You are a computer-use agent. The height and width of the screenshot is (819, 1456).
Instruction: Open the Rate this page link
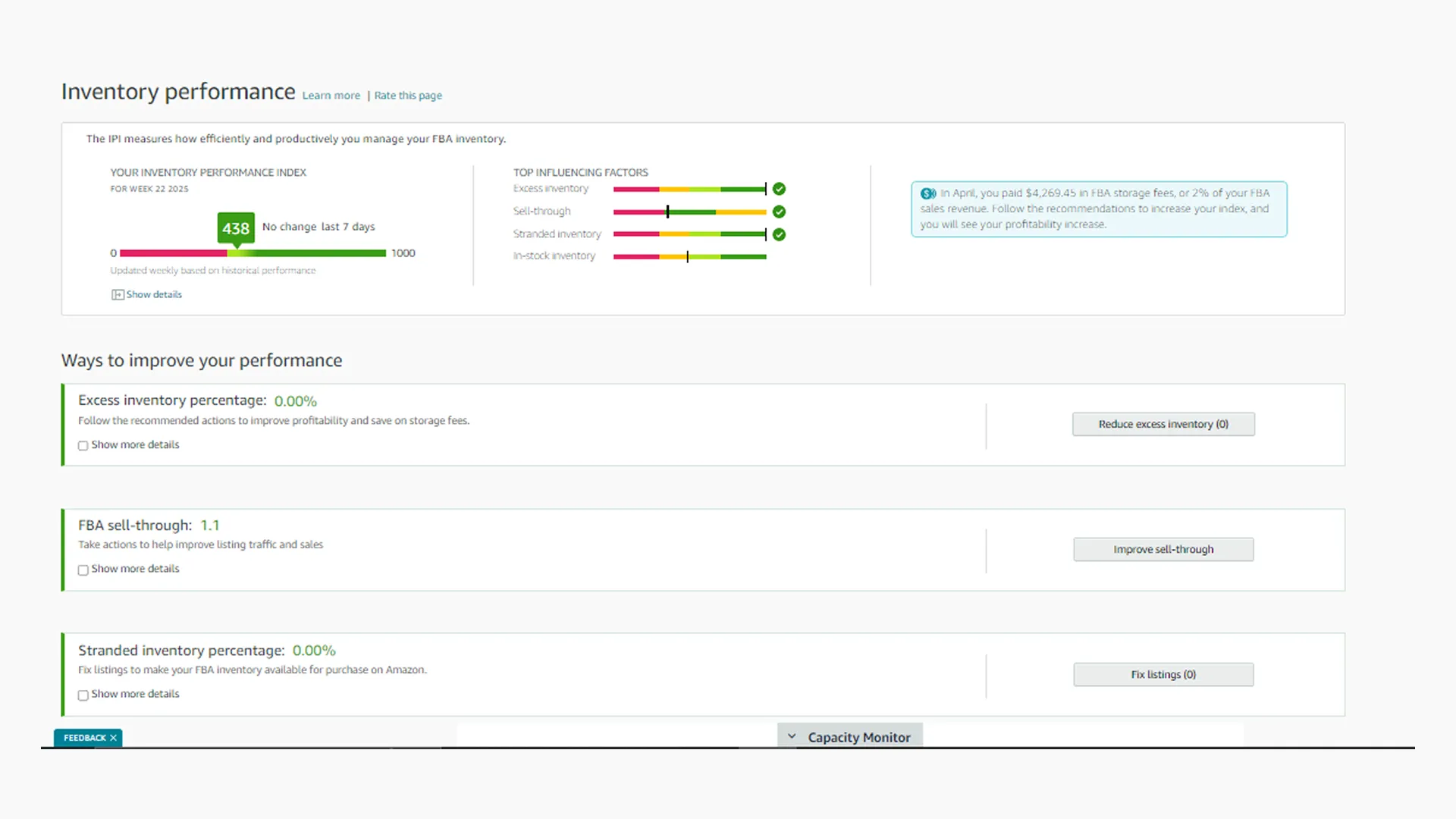(x=408, y=96)
